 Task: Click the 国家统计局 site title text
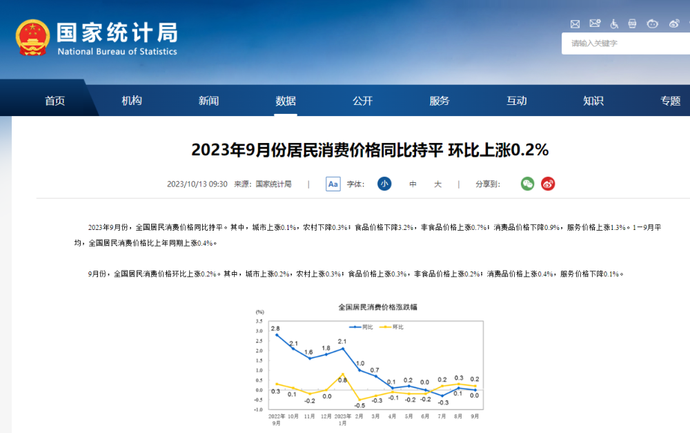[117, 33]
